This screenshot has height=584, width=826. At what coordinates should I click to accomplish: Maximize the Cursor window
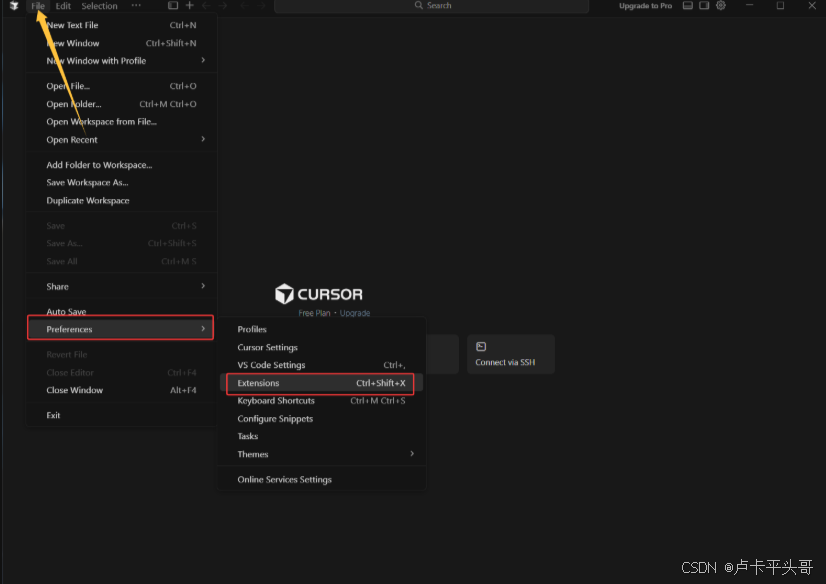(780, 5)
